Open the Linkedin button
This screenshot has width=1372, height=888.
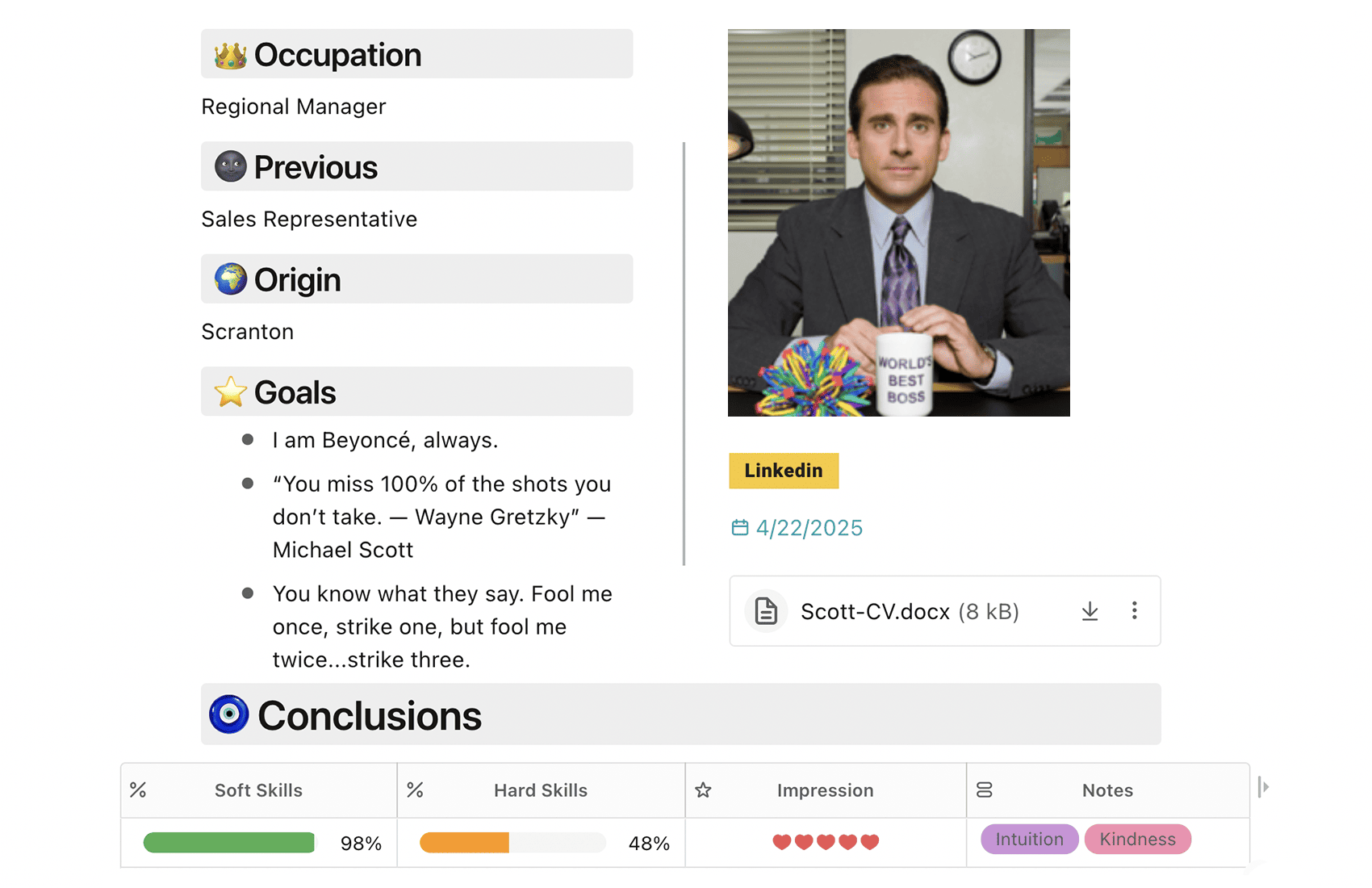tap(784, 471)
